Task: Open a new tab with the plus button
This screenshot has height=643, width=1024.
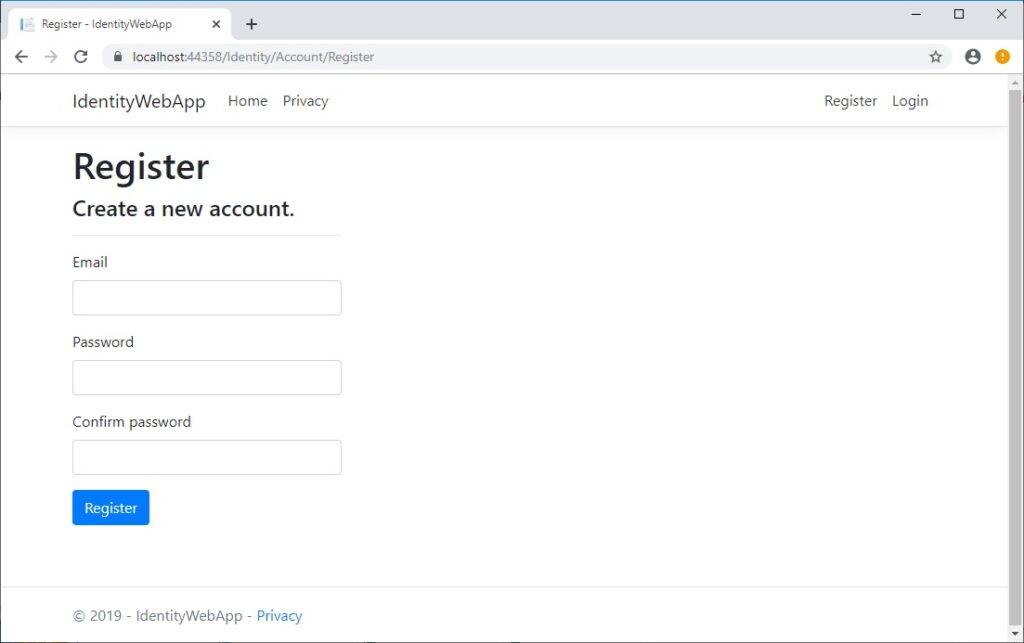Action: click(x=251, y=24)
